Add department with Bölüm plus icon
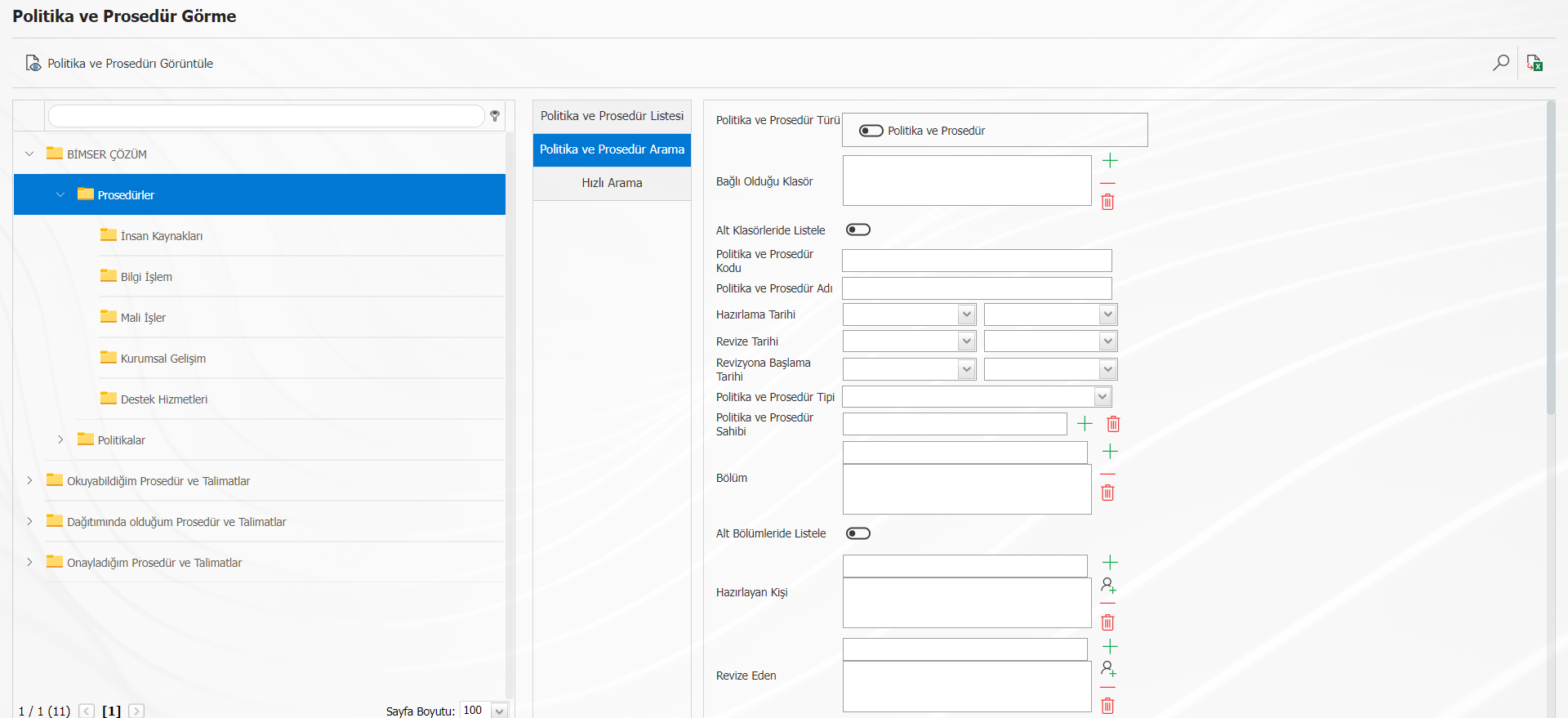Screen dimensions: 1568x718 point(1110,451)
